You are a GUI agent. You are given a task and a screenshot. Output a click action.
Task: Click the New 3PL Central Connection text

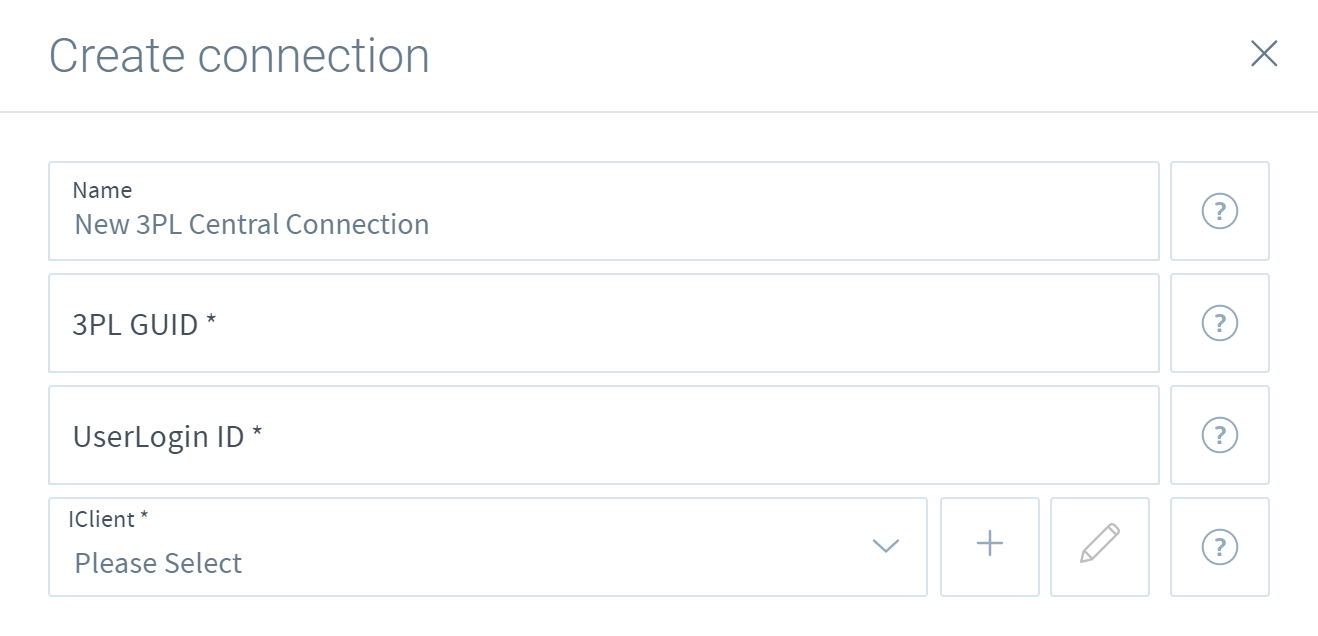pyautogui.click(x=252, y=224)
